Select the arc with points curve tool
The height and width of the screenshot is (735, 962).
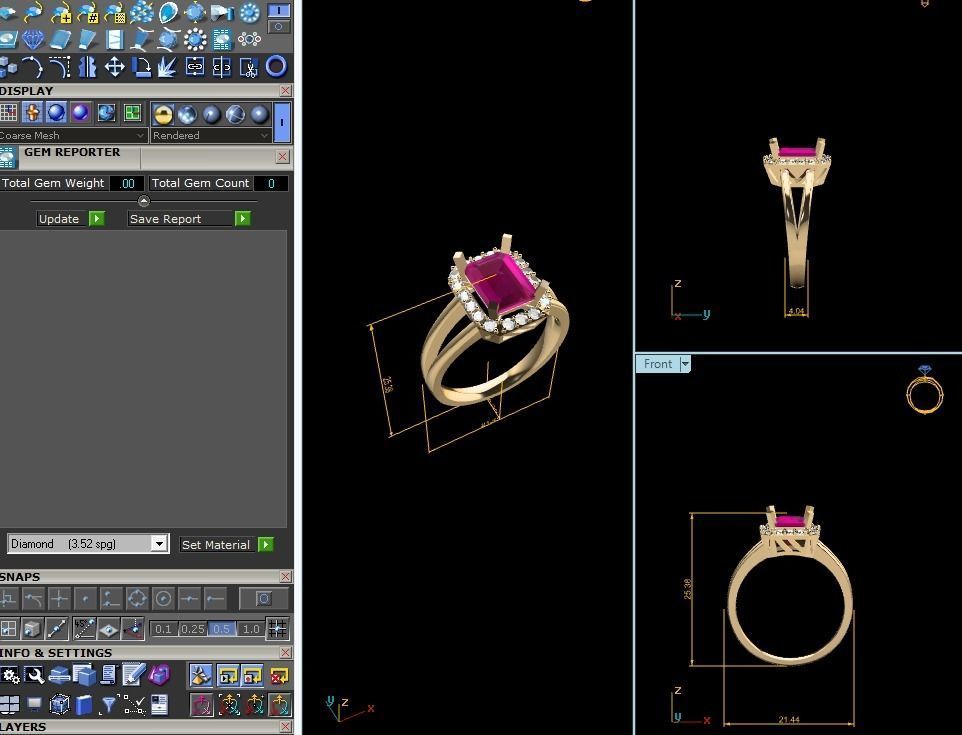[x=33, y=67]
